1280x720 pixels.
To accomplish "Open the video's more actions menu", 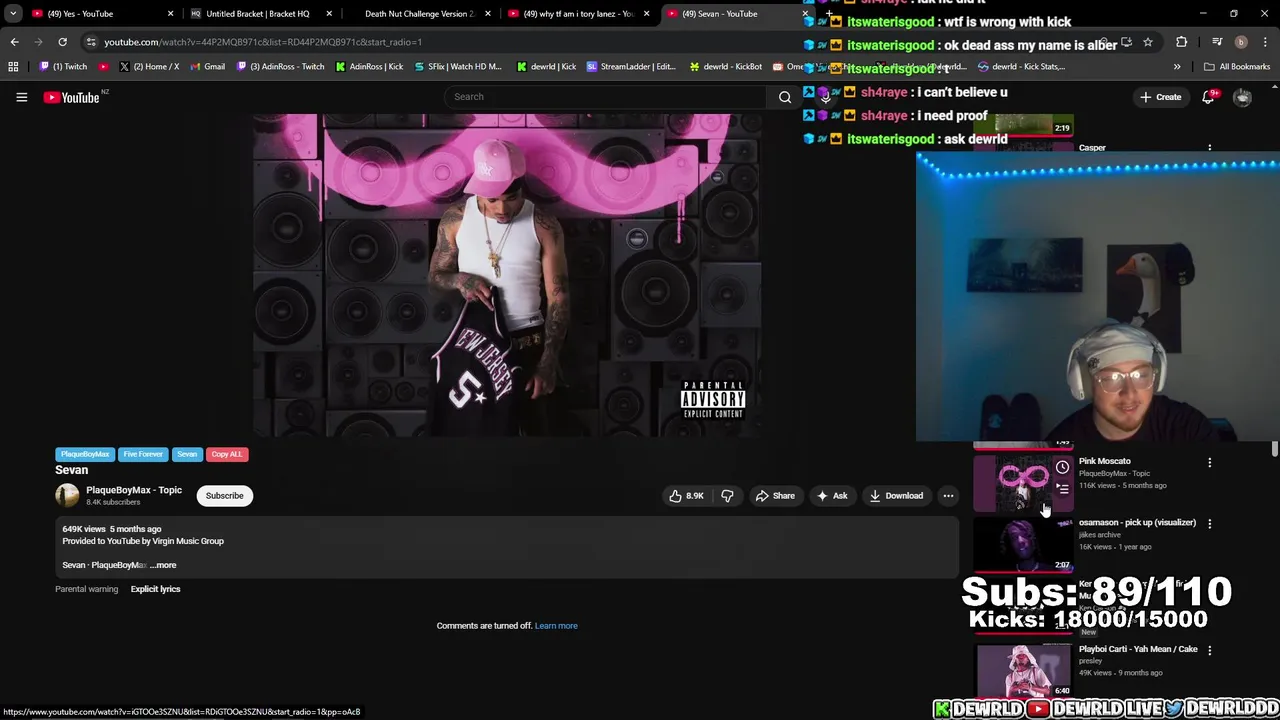I will (948, 496).
